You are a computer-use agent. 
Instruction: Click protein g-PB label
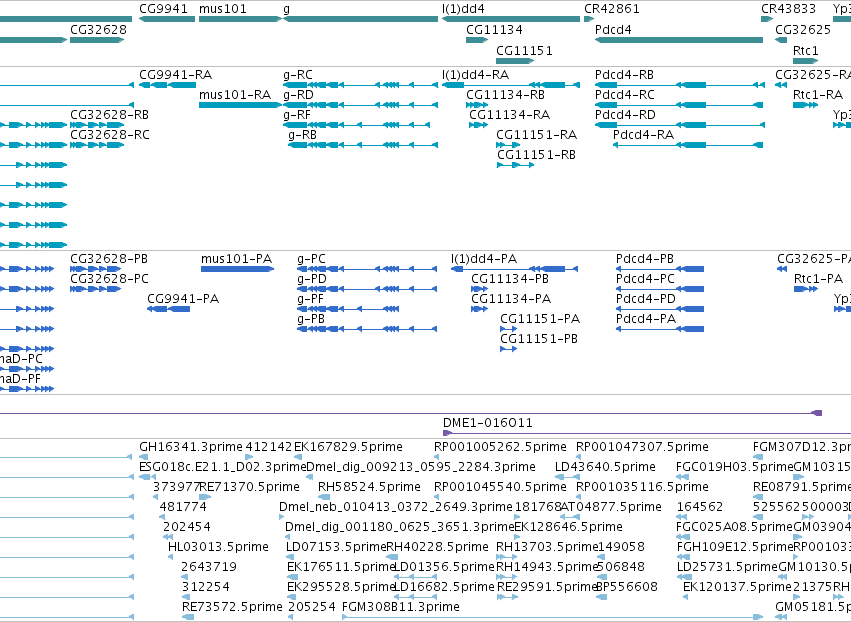click(x=311, y=319)
